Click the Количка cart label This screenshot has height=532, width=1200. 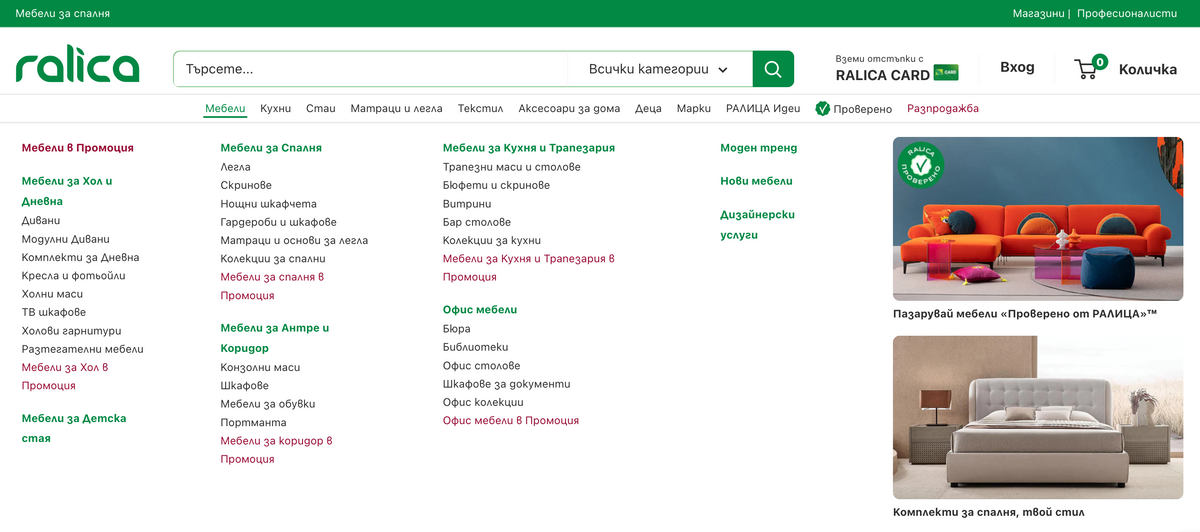coord(1148,69)
